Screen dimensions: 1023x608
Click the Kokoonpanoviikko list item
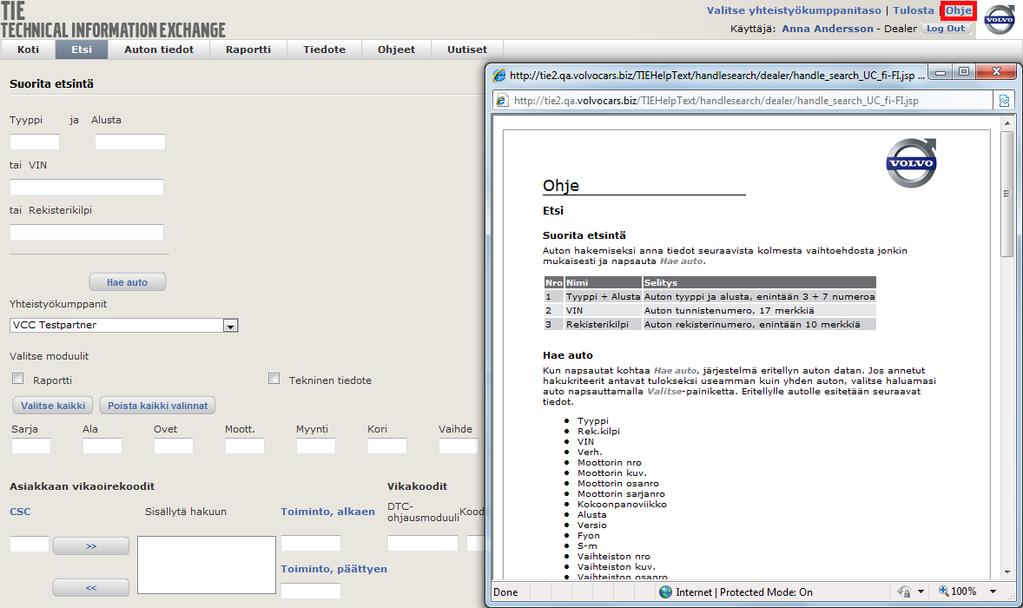[622, 504]
